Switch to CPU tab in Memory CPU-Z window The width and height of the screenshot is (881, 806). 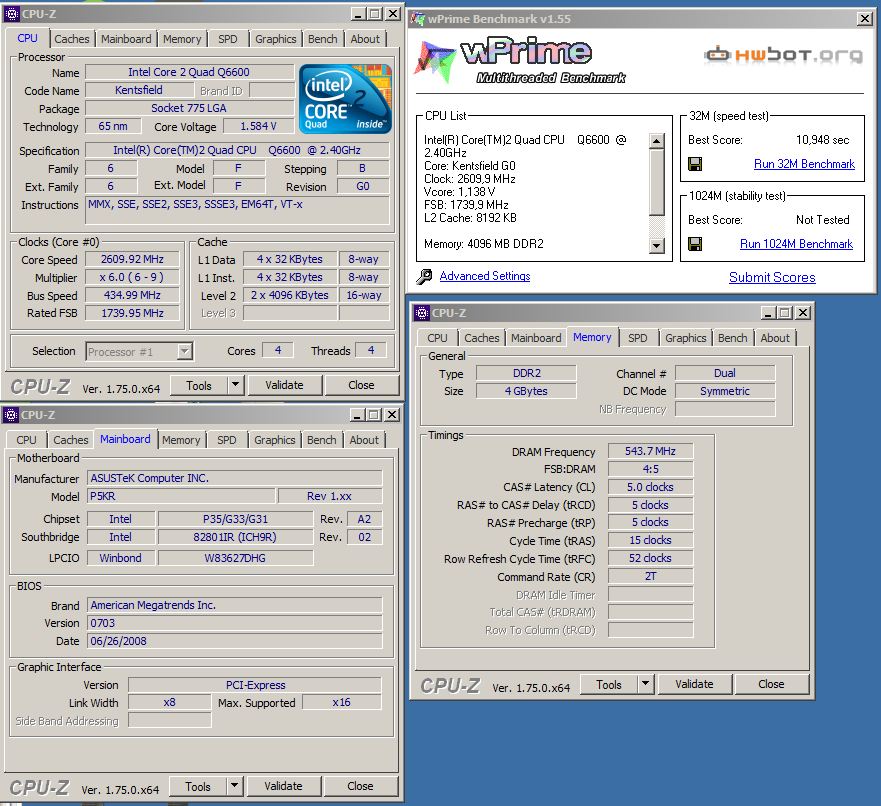tap(437, 338)
